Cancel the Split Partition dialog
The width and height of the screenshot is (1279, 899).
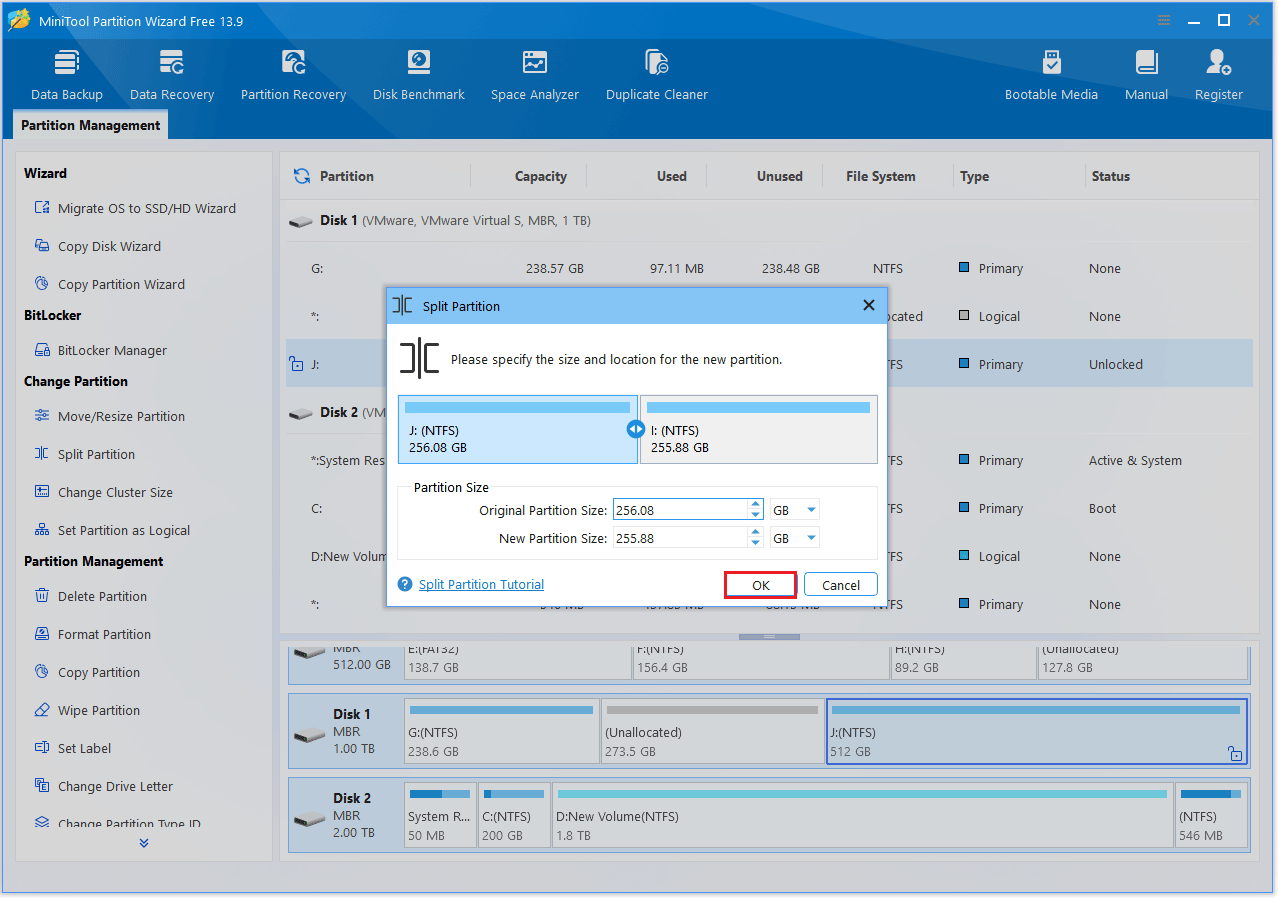click(x=841, y=585)
